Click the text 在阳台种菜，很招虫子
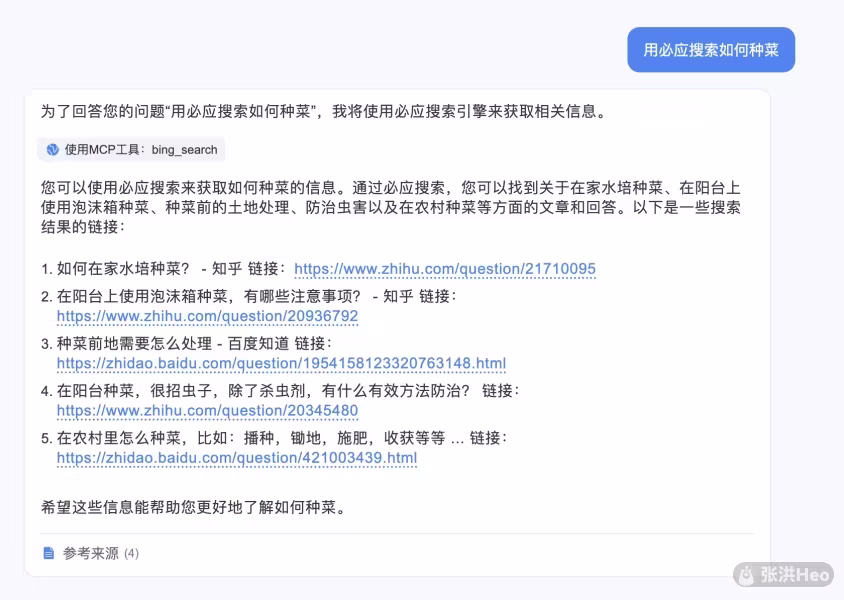Screen dimensions: 844x600 pos(134,391)
